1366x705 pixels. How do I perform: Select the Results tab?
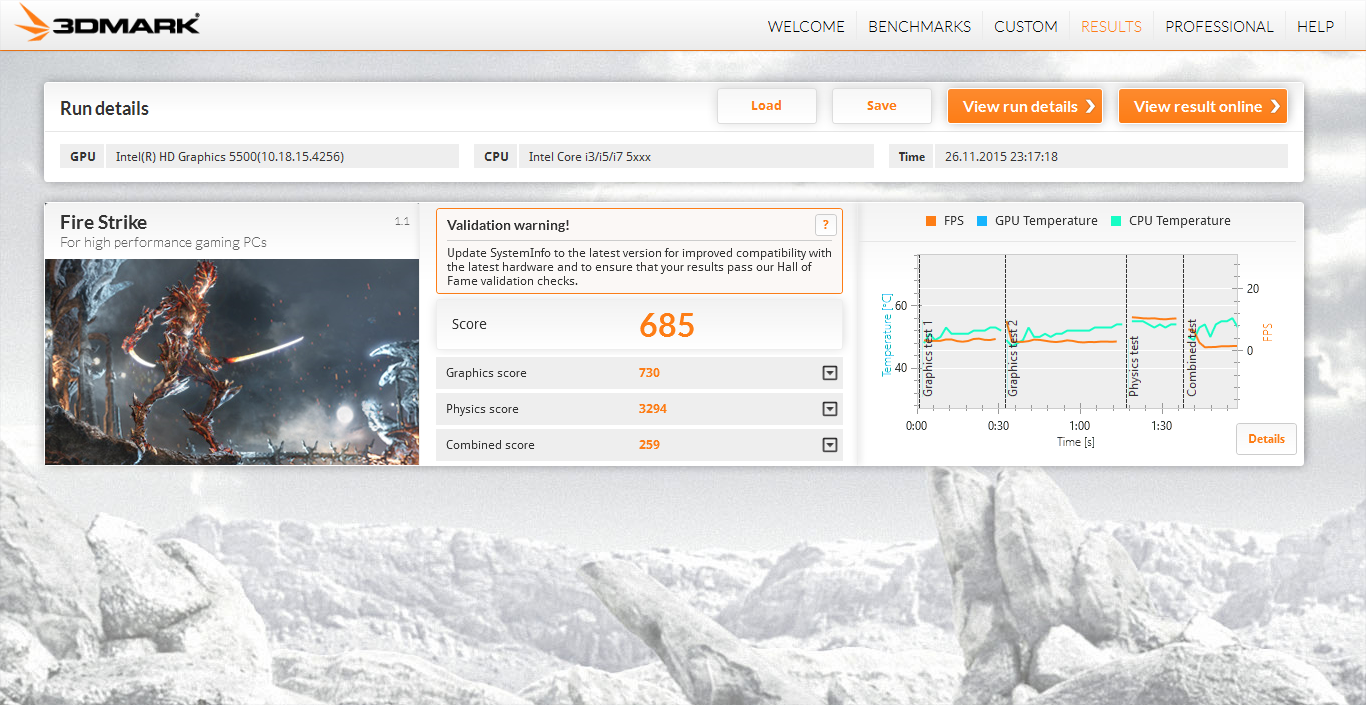pyautogui.click(x=1111, y=27)
